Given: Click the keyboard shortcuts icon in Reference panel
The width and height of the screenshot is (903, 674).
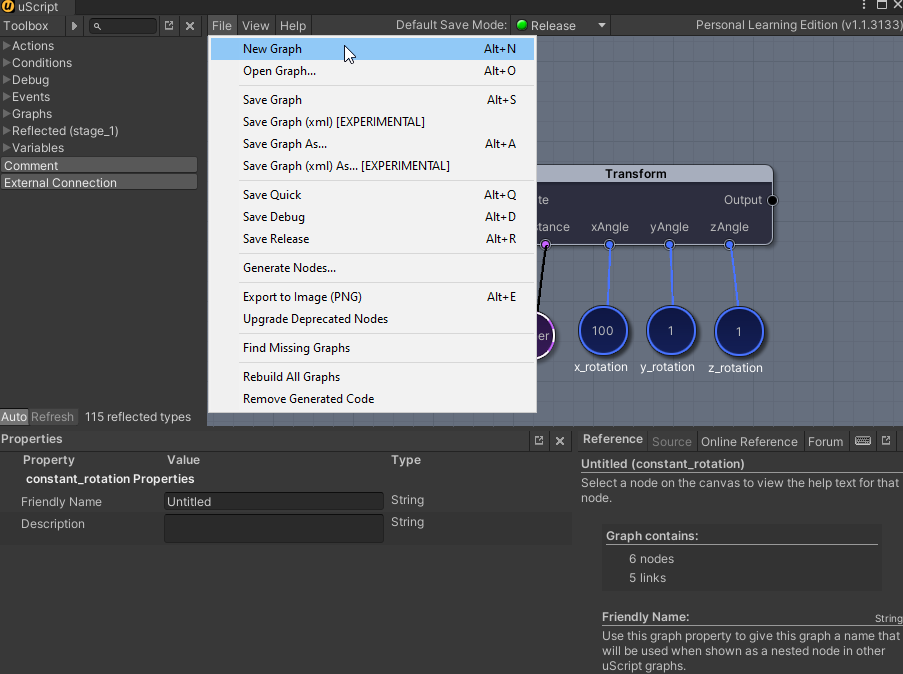Looking at the screenshot, I should pos(863,441).
